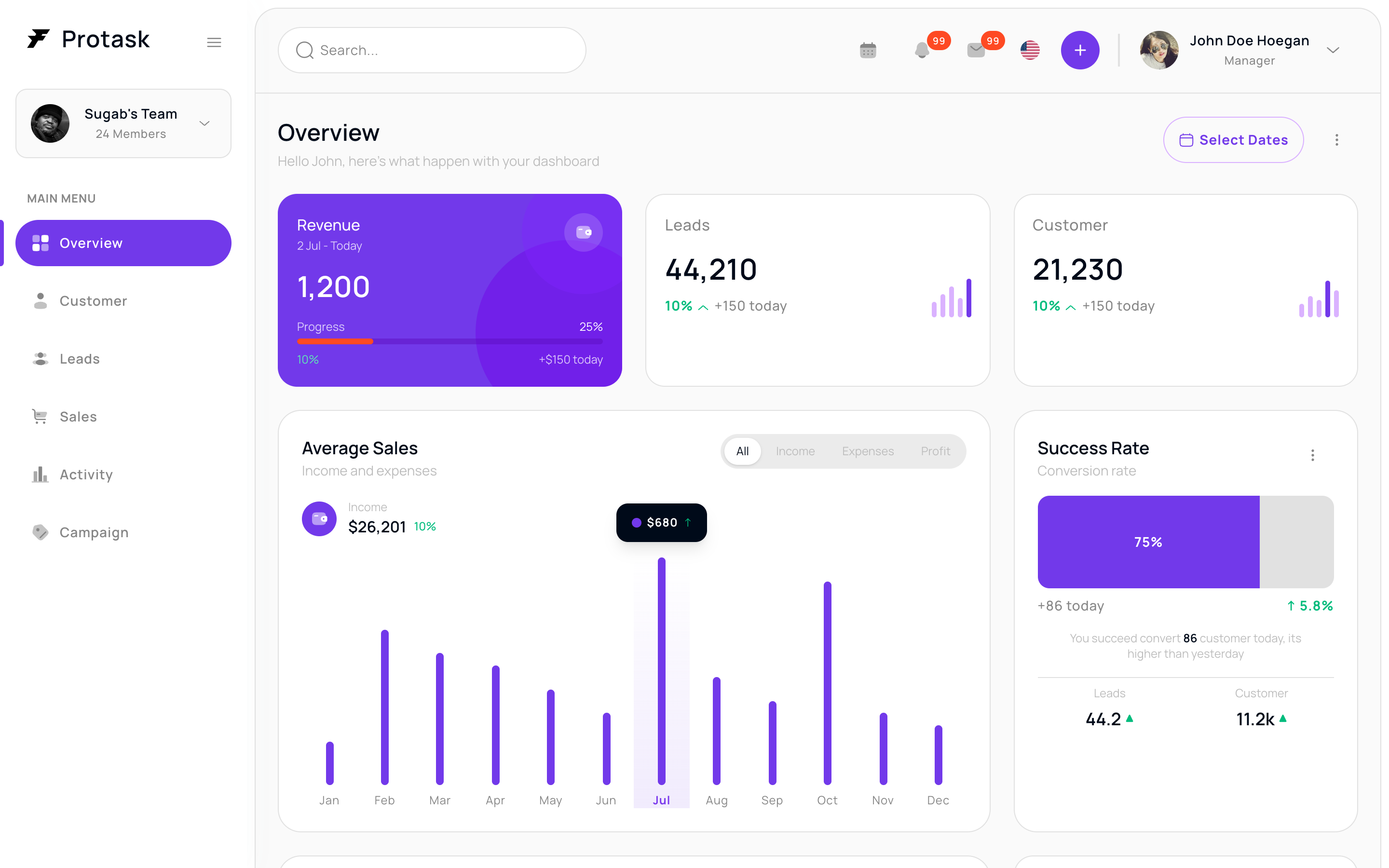Viewport: 1389px width, 868px height.
Task: Click the 1,200 Revenue value
Action: point(333,287)
